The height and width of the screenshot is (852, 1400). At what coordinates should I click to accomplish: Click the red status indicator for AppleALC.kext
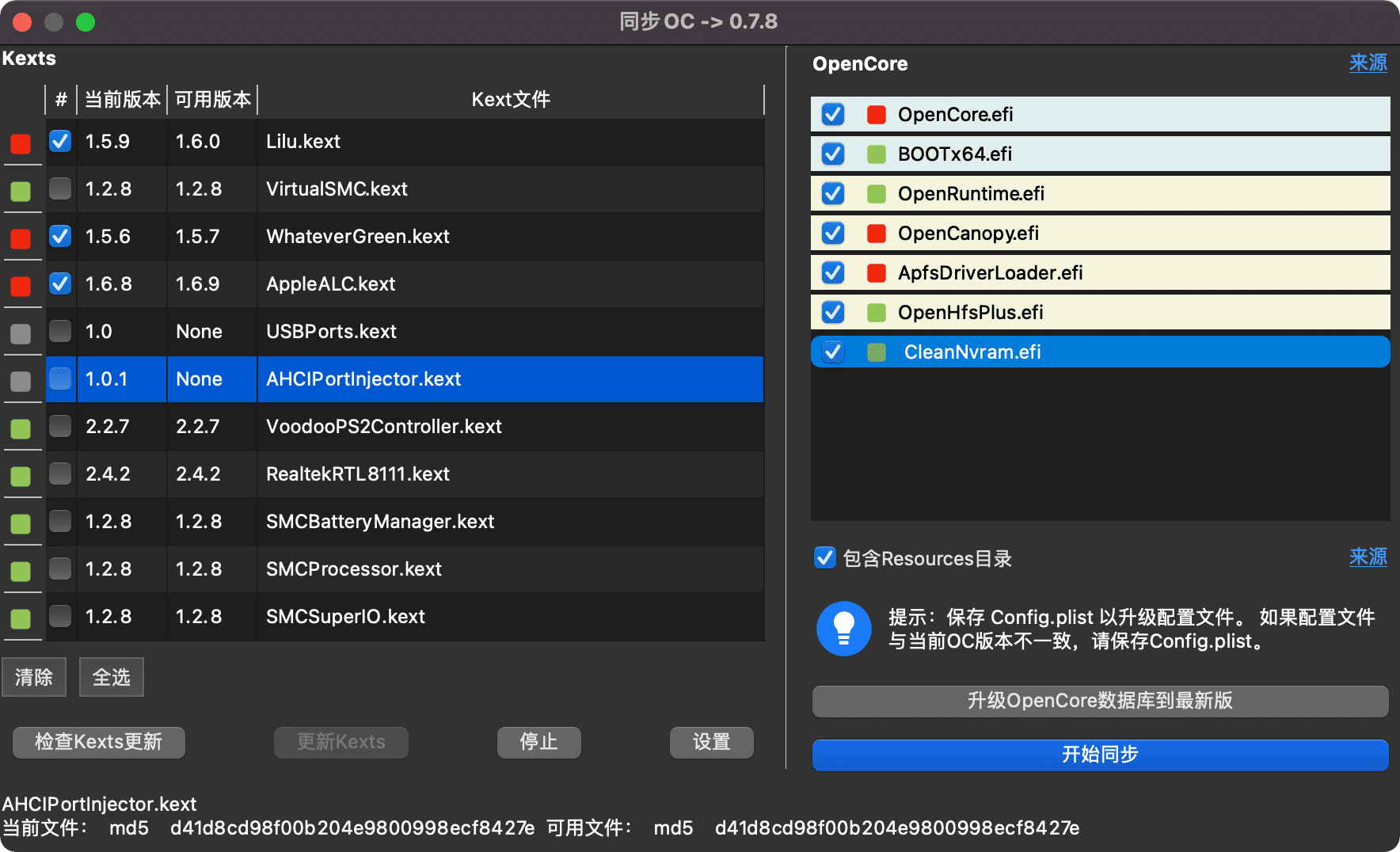pyautogui.click(x=21, y=286)
